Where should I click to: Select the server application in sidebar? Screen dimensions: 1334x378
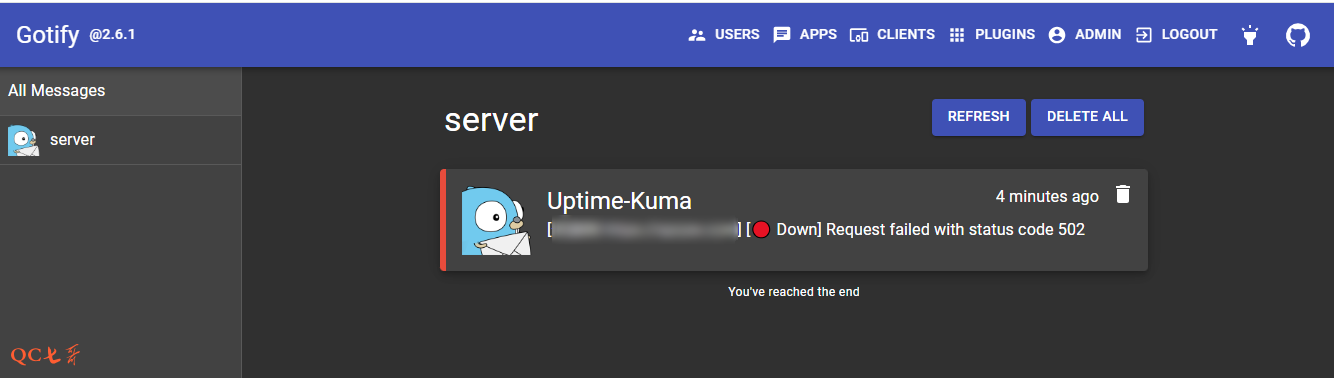point(120,140)
